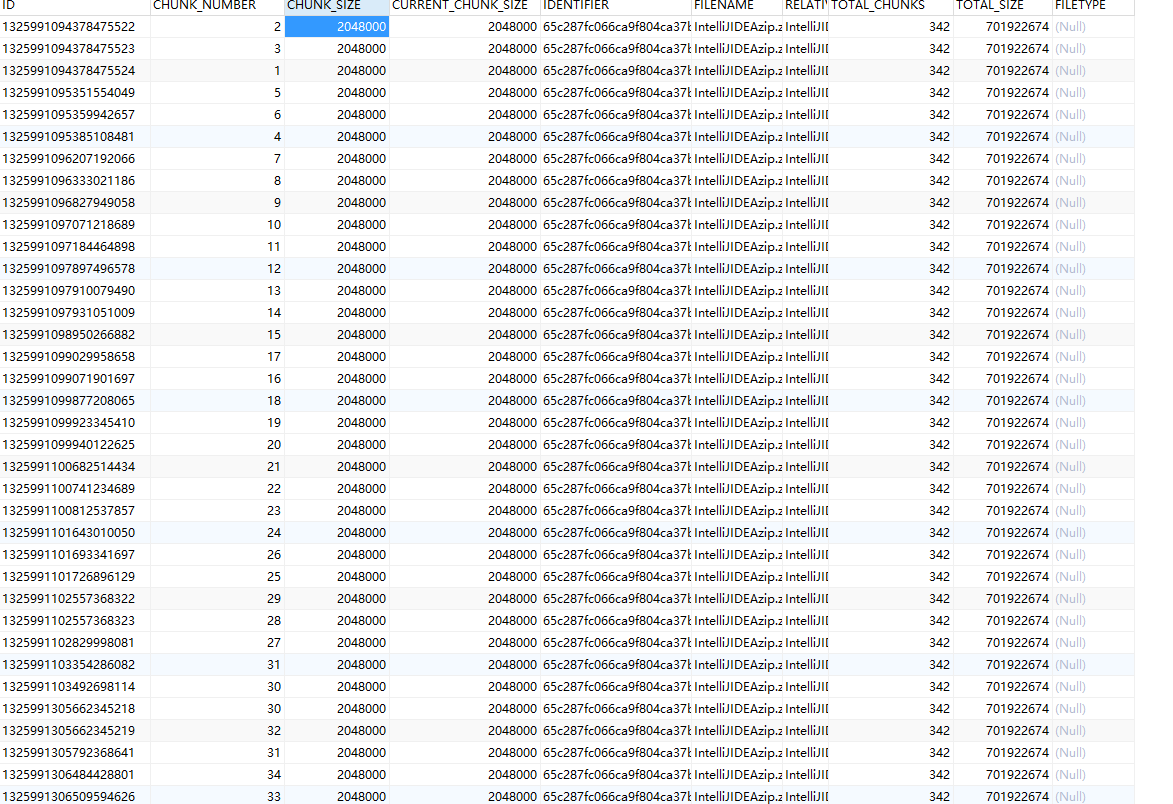Select ID cell 1325991101643010050
Viewport: 1173px width, 804px height.
click(x=75, y=533)
